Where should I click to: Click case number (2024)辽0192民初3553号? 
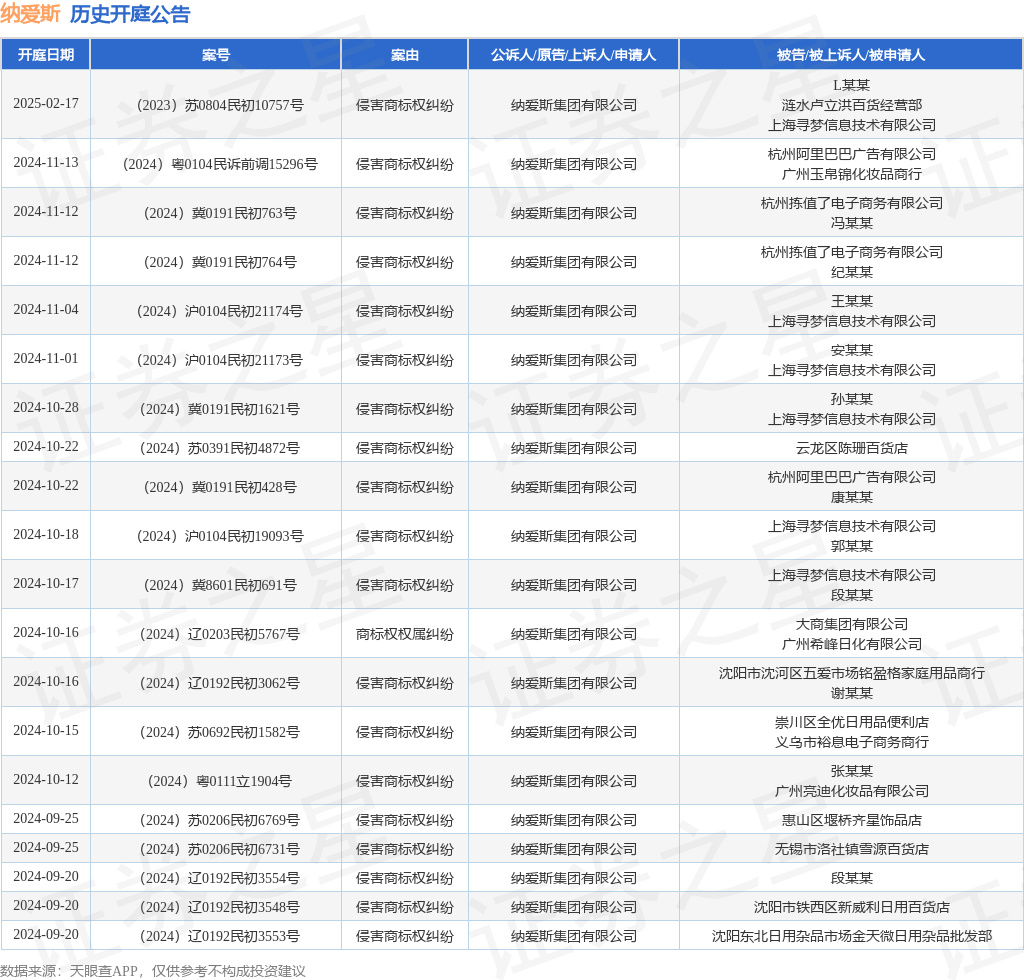[x=220, y=936]
